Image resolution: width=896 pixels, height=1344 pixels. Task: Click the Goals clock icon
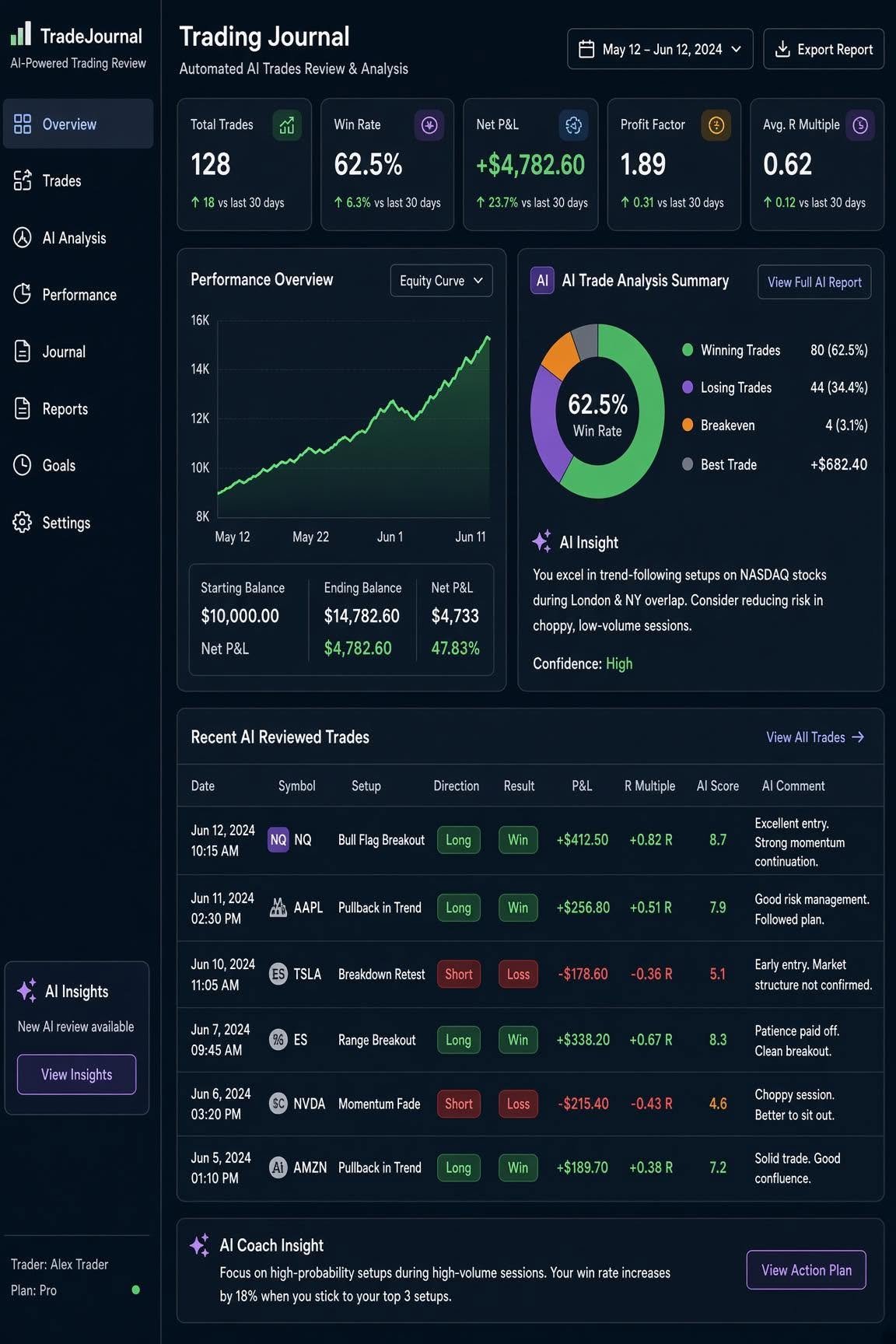coord(23,465)
